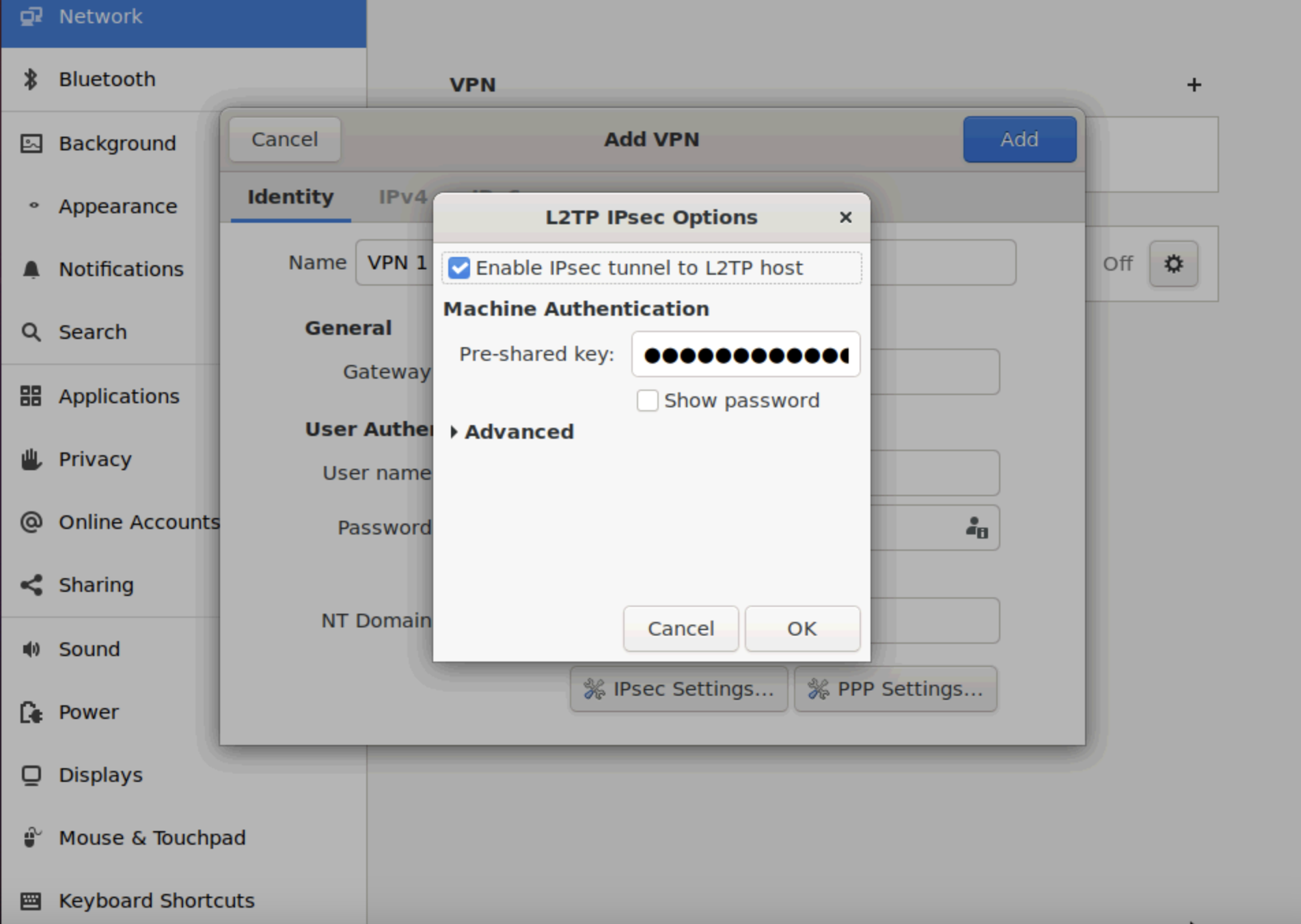The height and width of the screenshot is (924, 1301).
Task: Click the blue Add button
Action: tap(1019, 139)
